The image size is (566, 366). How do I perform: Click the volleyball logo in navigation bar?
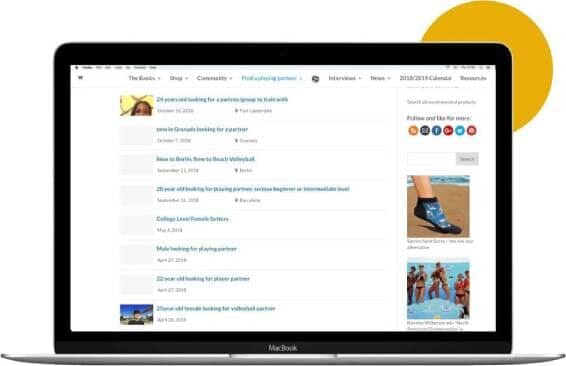(315, 79)
